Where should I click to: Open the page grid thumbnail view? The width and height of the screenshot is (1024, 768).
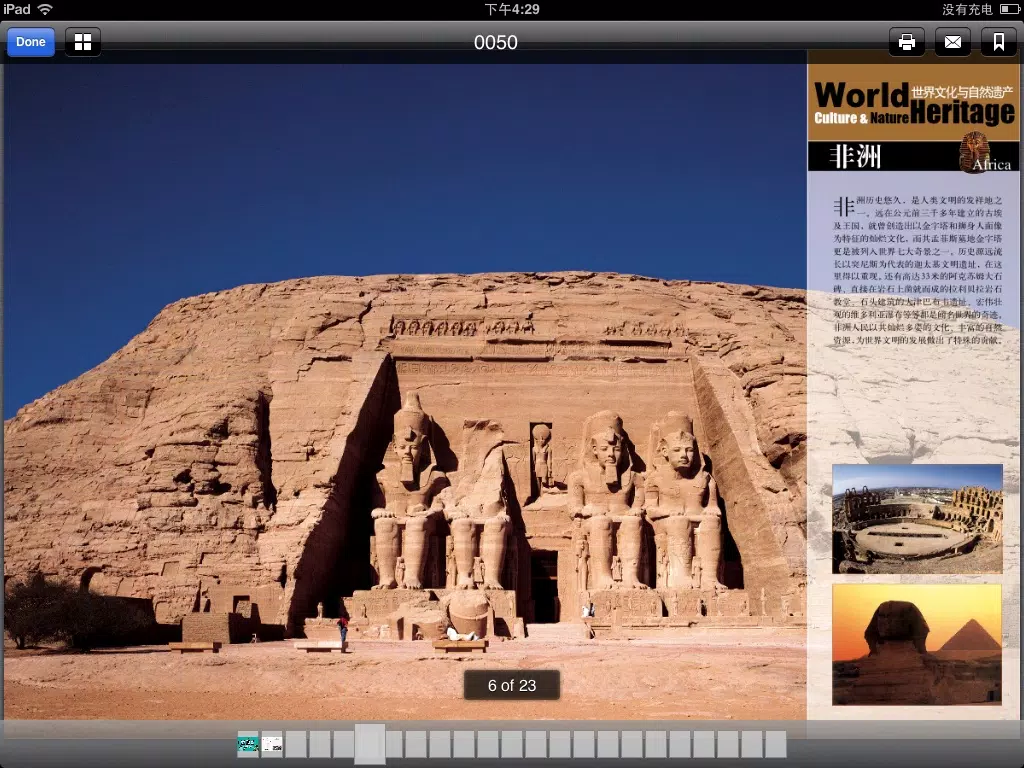(x=83, y=42)
